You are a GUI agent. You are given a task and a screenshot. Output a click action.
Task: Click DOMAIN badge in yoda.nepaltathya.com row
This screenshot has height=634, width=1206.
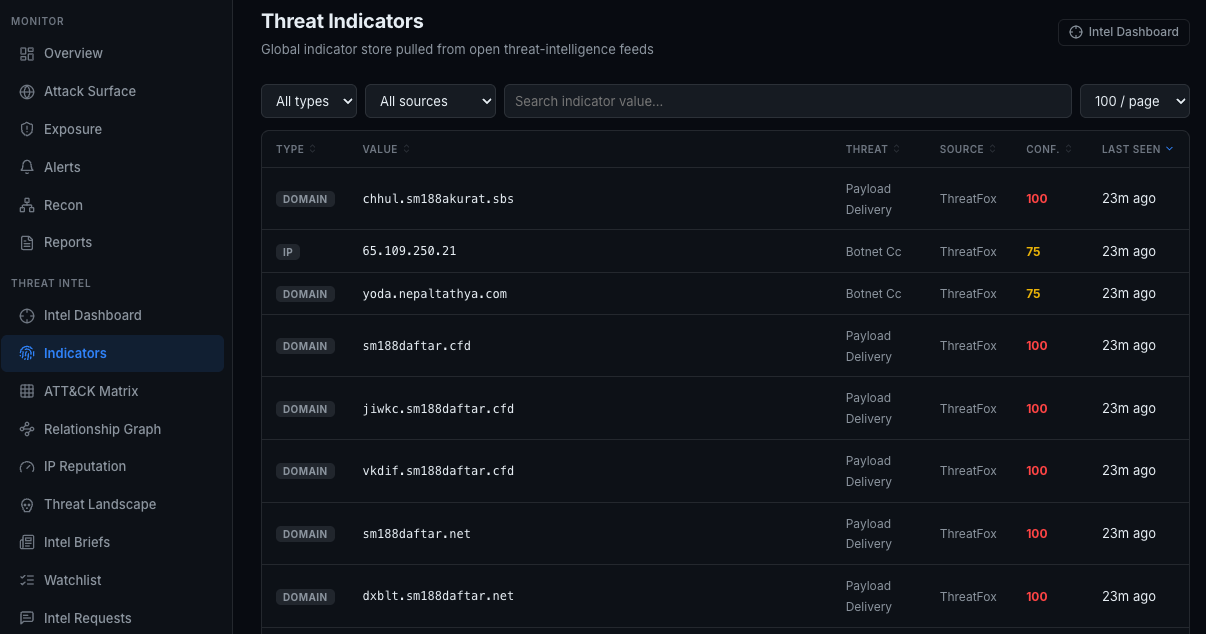tap(305, 294)
